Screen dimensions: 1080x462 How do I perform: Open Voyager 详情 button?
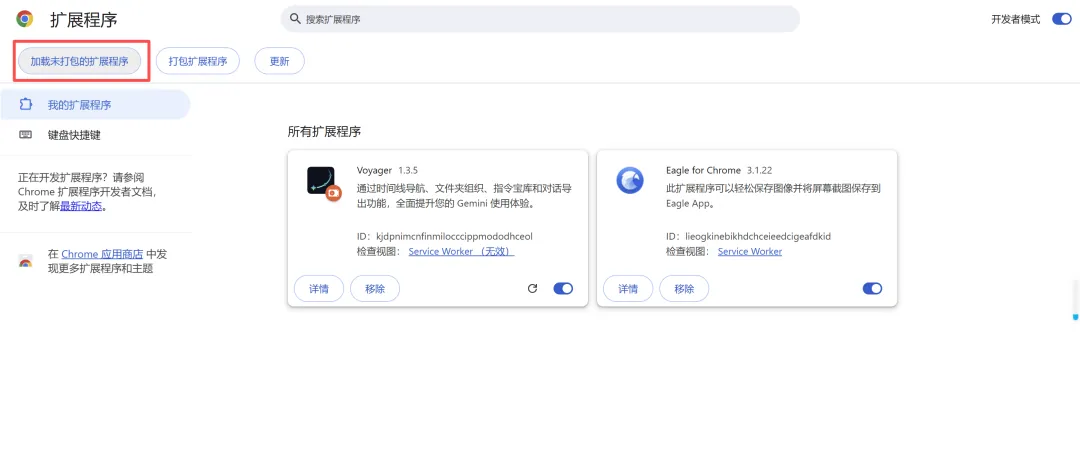319,288
